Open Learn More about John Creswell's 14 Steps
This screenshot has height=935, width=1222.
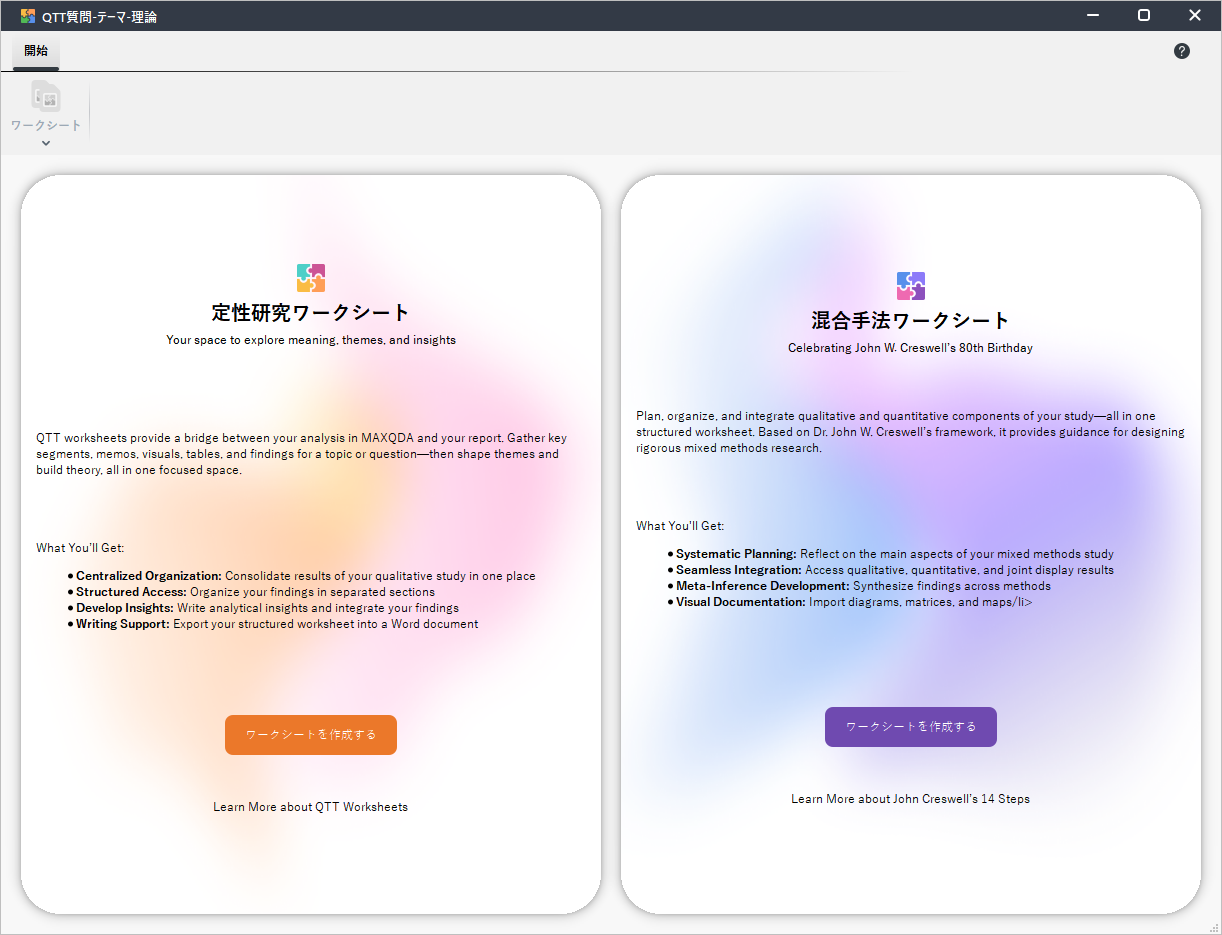coord(910,799)
